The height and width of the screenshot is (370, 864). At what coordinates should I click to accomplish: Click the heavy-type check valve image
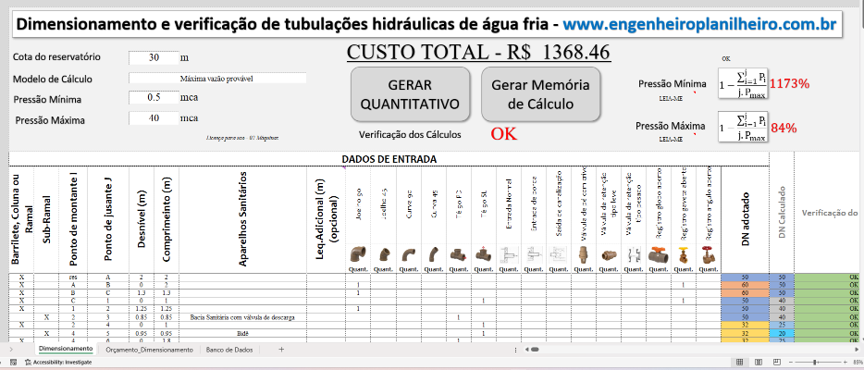point(633,255)
